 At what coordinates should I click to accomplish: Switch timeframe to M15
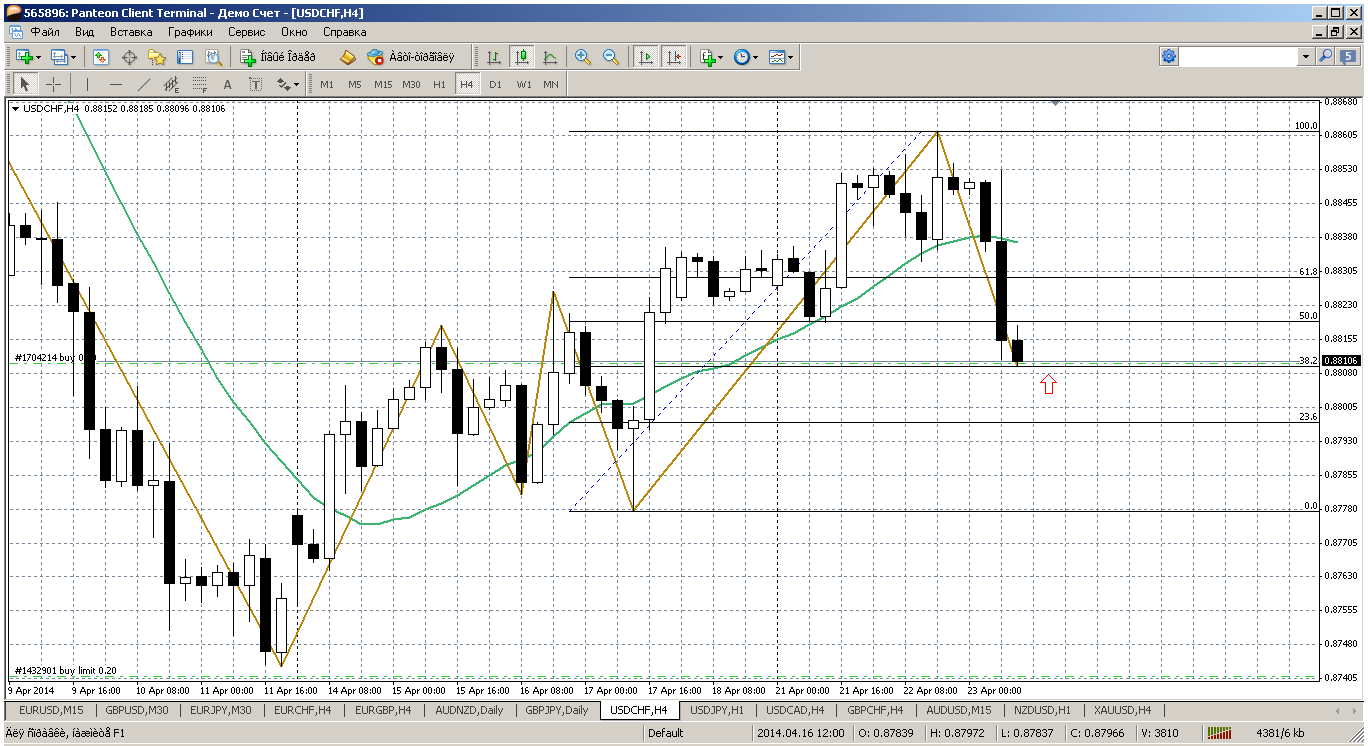coord(383,84)
